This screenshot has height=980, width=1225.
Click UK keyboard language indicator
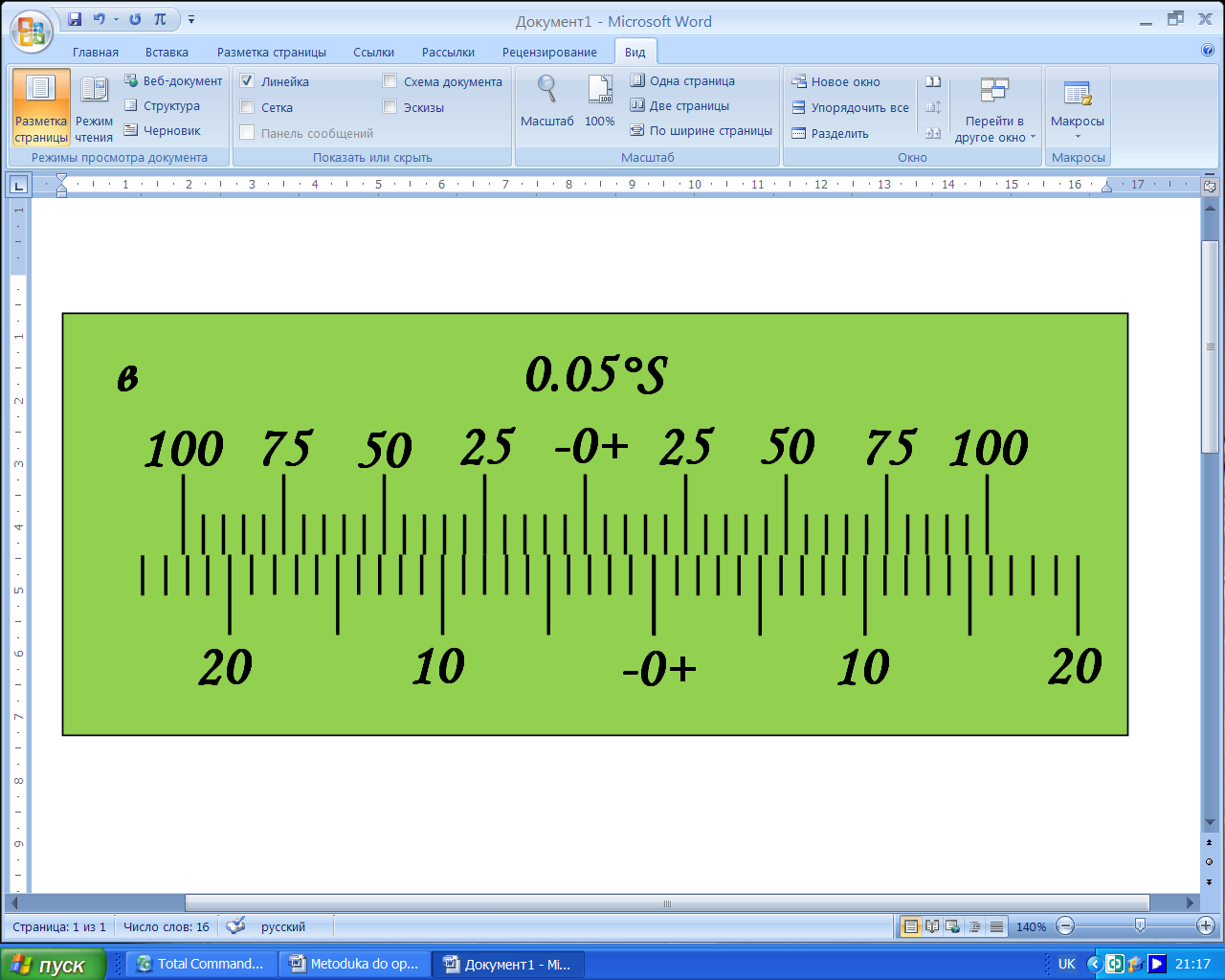point(1066,965)
